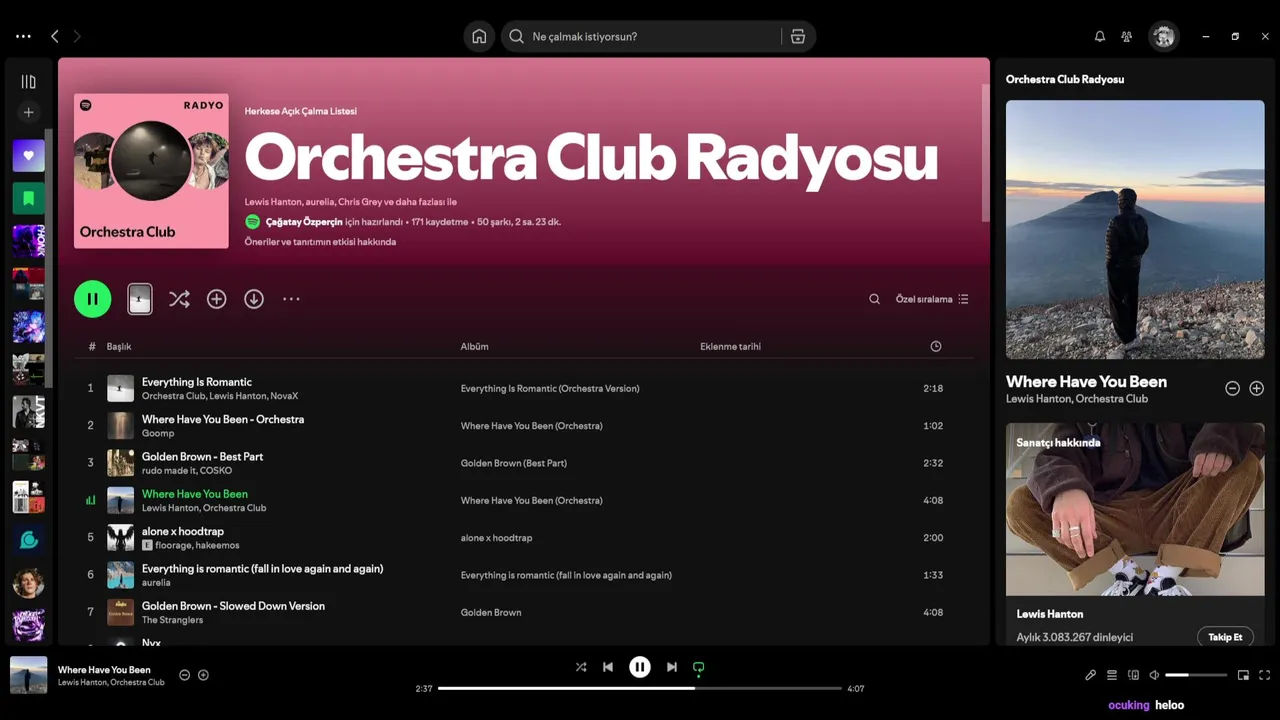
Task: Open the Özel sıralama sort dropdown
Action: click(x=932, y=299)
